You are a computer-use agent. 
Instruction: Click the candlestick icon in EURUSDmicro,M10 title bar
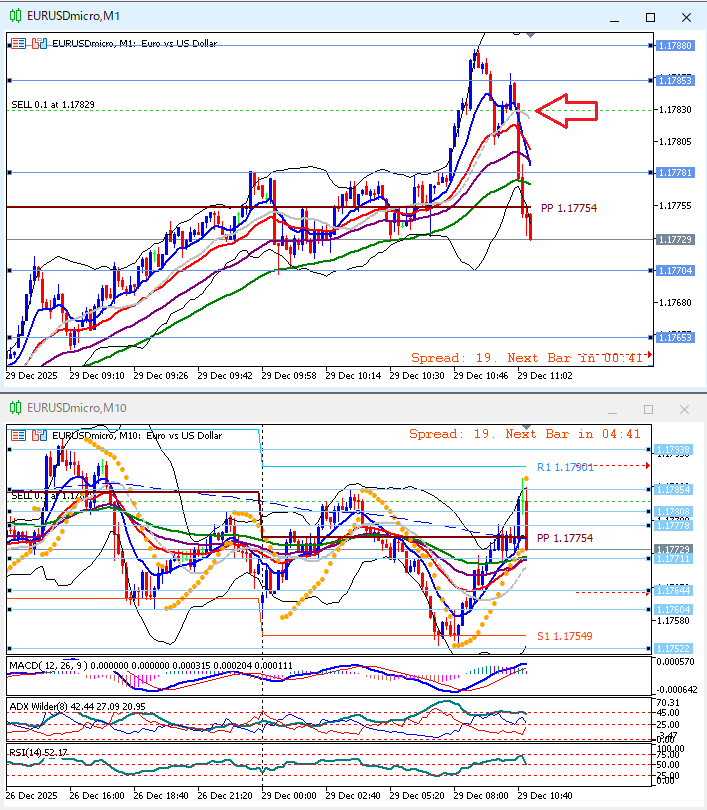click(15, 408)
